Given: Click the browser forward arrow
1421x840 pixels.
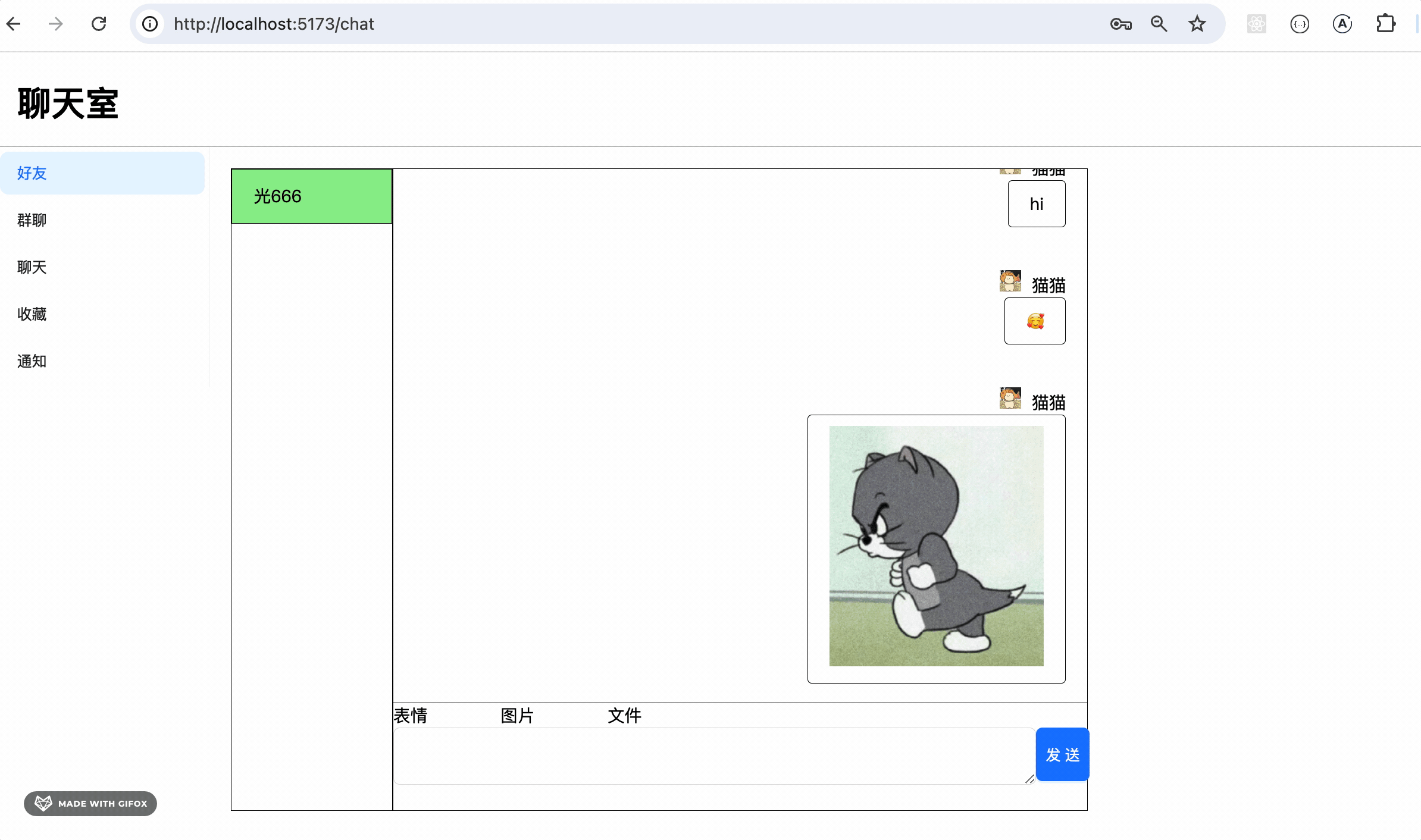Looking at the screenshot, I should tap(56, 24).
